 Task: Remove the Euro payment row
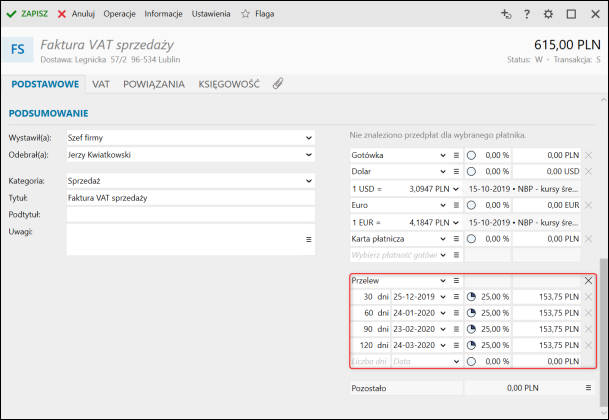tap(588, 205)
